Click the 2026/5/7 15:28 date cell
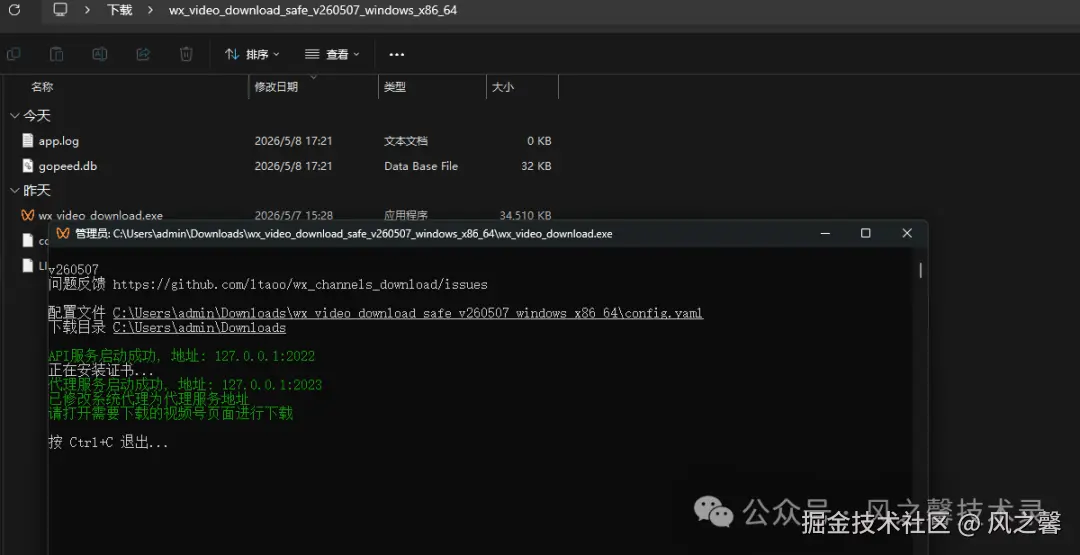The height and width of the screenshot is (555, 1080). pos(293,215)
